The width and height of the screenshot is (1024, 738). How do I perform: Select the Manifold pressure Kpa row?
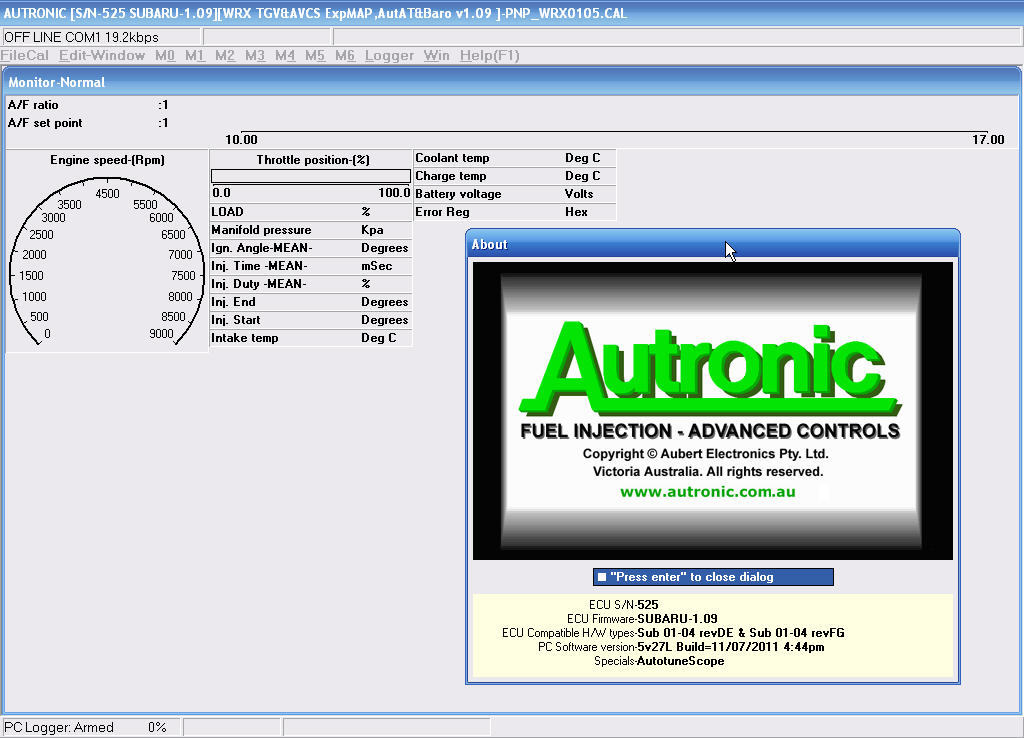(x=311, y=230)
